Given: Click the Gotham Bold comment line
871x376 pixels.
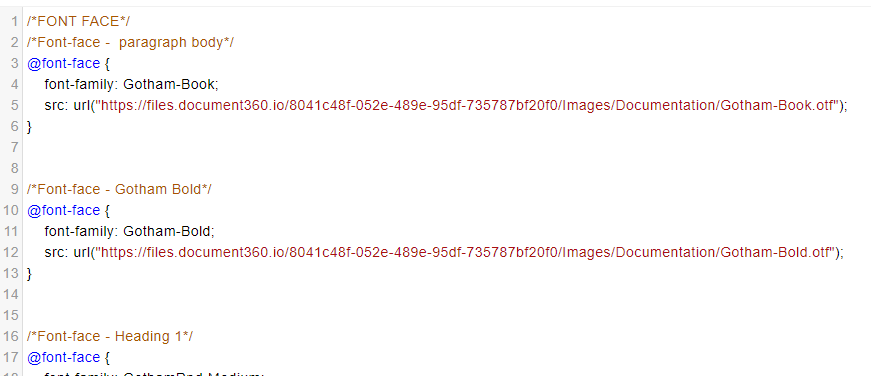Looking at the screenshot, I should [119, 189].
